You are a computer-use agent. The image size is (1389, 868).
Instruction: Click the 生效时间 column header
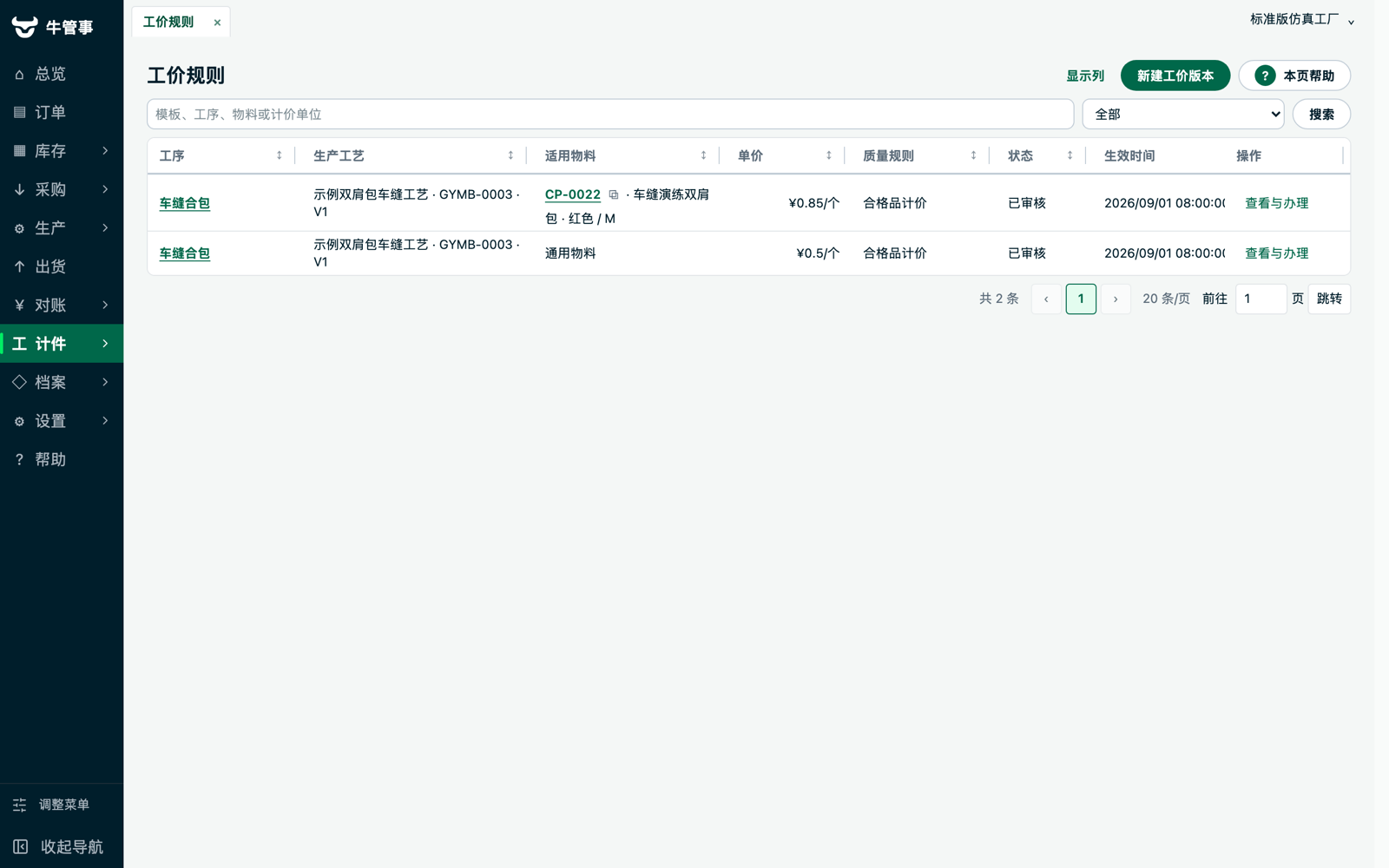1129,155
